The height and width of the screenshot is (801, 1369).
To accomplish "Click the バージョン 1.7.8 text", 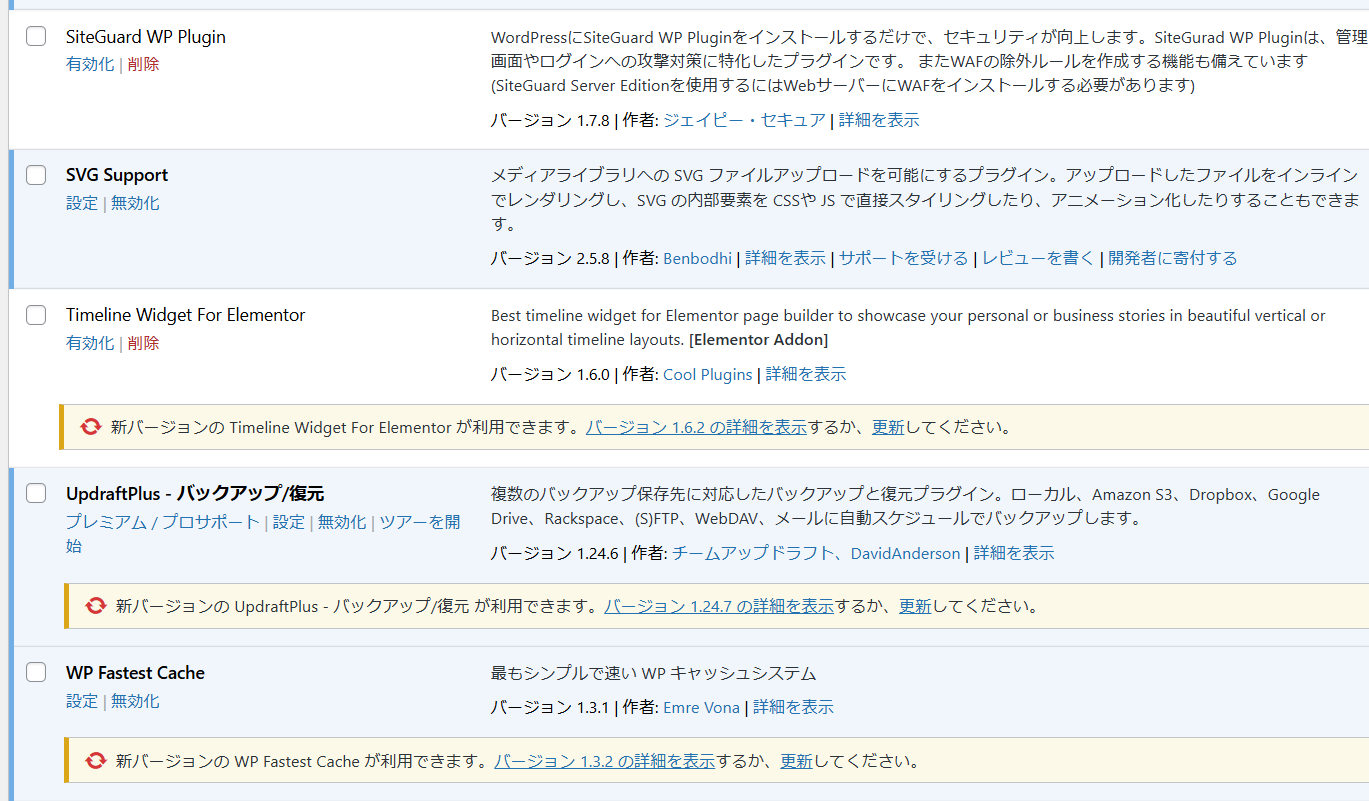I will 550,120.
